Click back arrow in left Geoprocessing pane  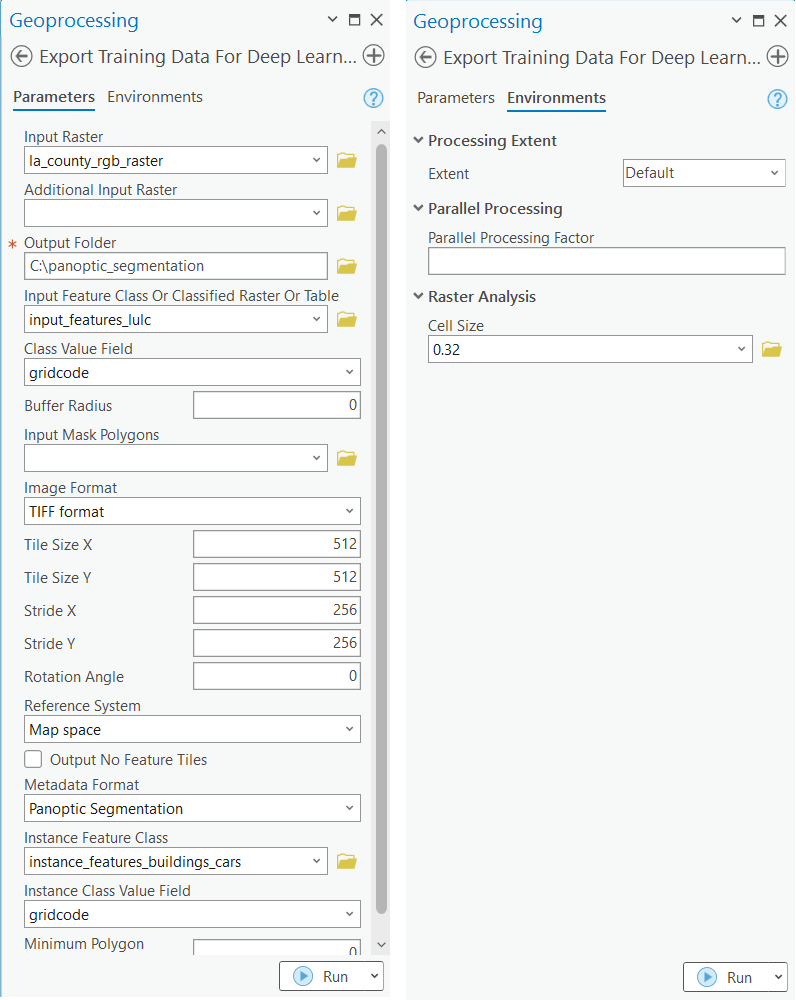(x=21, y=56)
